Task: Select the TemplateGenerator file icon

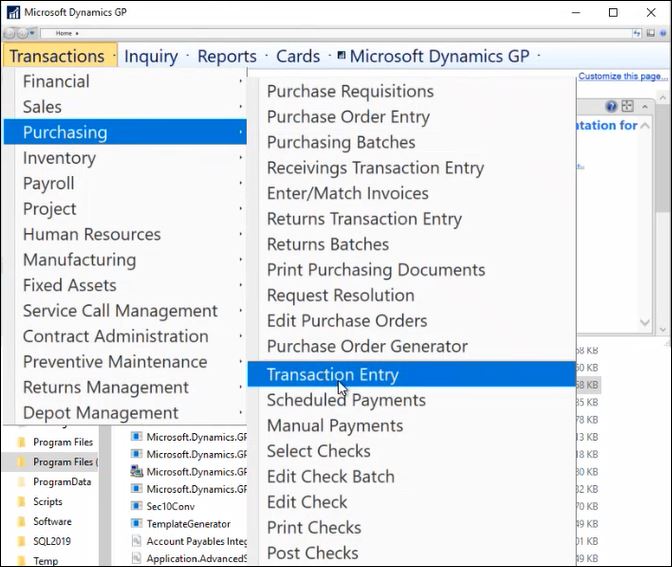Action: (x=138, y=524)
